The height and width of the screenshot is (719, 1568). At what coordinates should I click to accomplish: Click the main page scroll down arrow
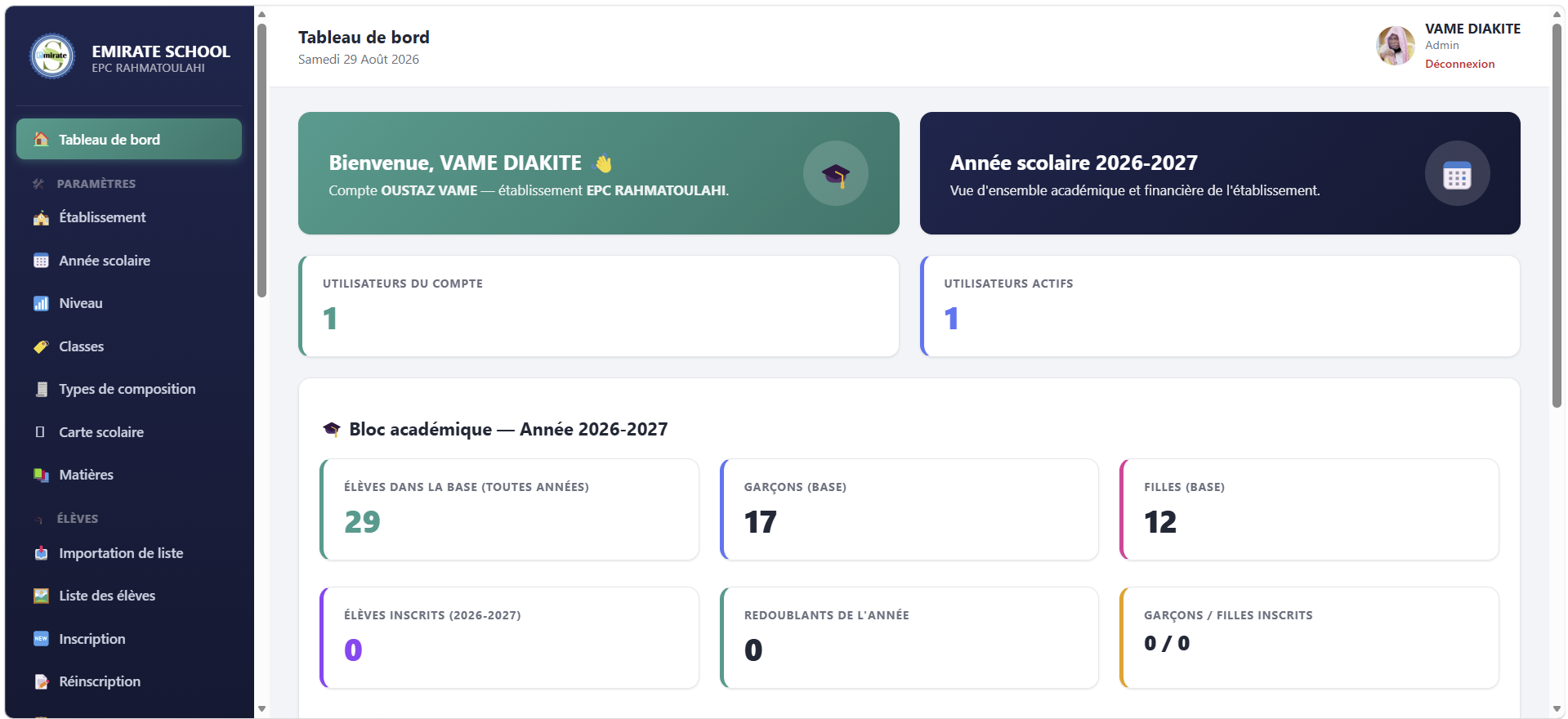click(1557, 709)
